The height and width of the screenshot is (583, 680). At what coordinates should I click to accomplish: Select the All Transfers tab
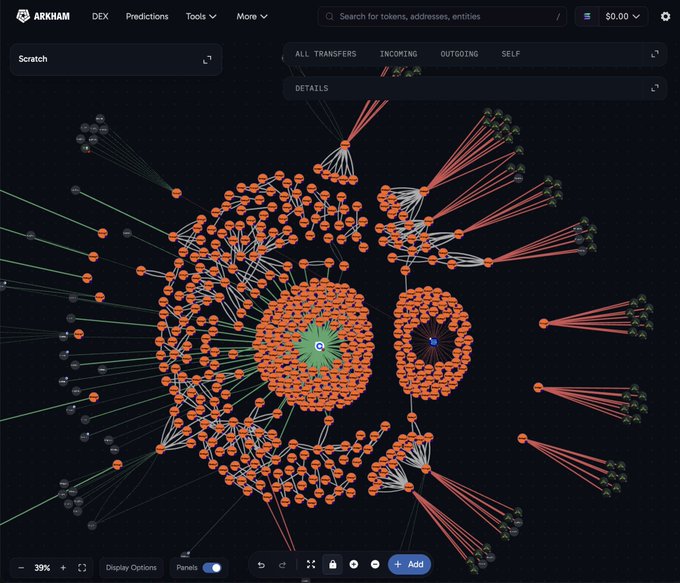326,54
